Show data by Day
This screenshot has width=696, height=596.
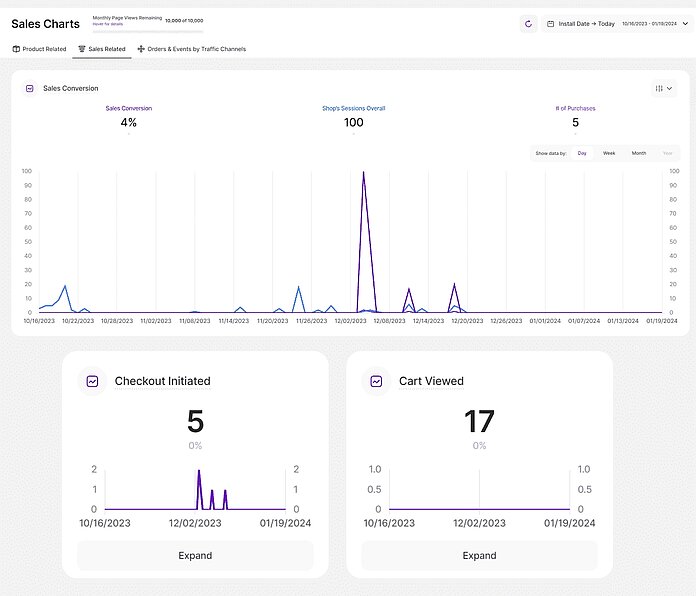coord(582,153)
